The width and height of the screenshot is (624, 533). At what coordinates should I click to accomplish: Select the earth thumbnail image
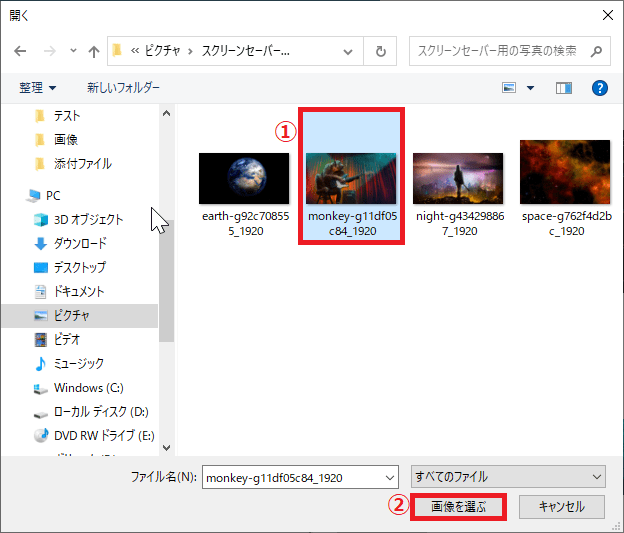244,178
